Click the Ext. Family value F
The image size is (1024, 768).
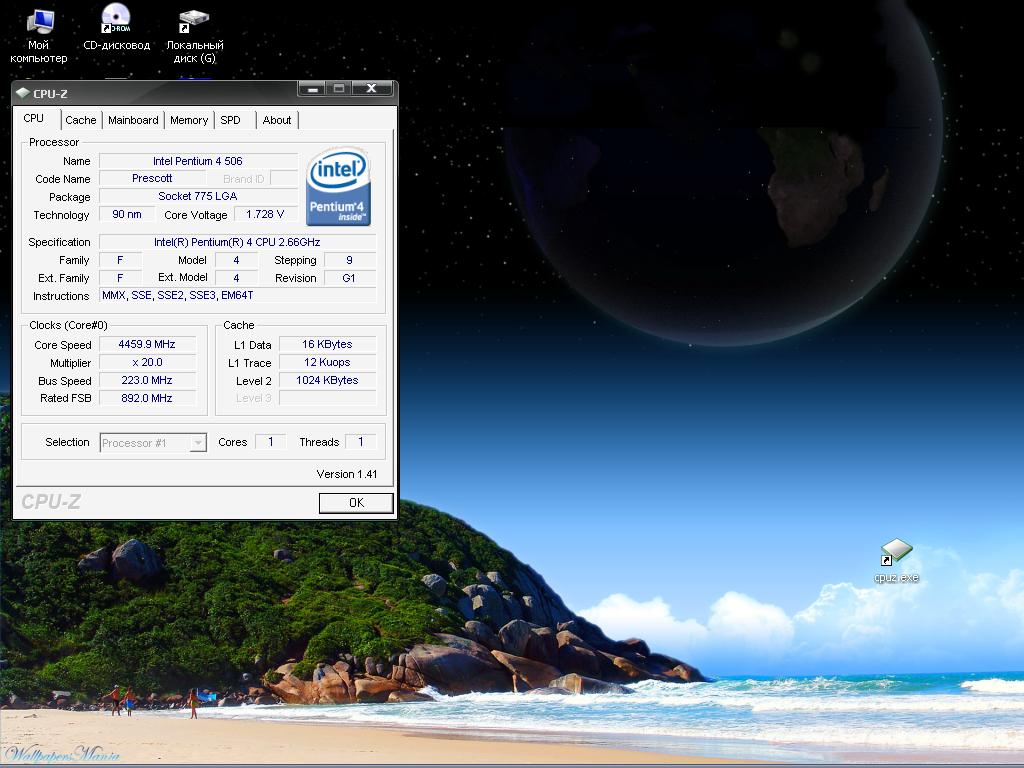point(120,278)
